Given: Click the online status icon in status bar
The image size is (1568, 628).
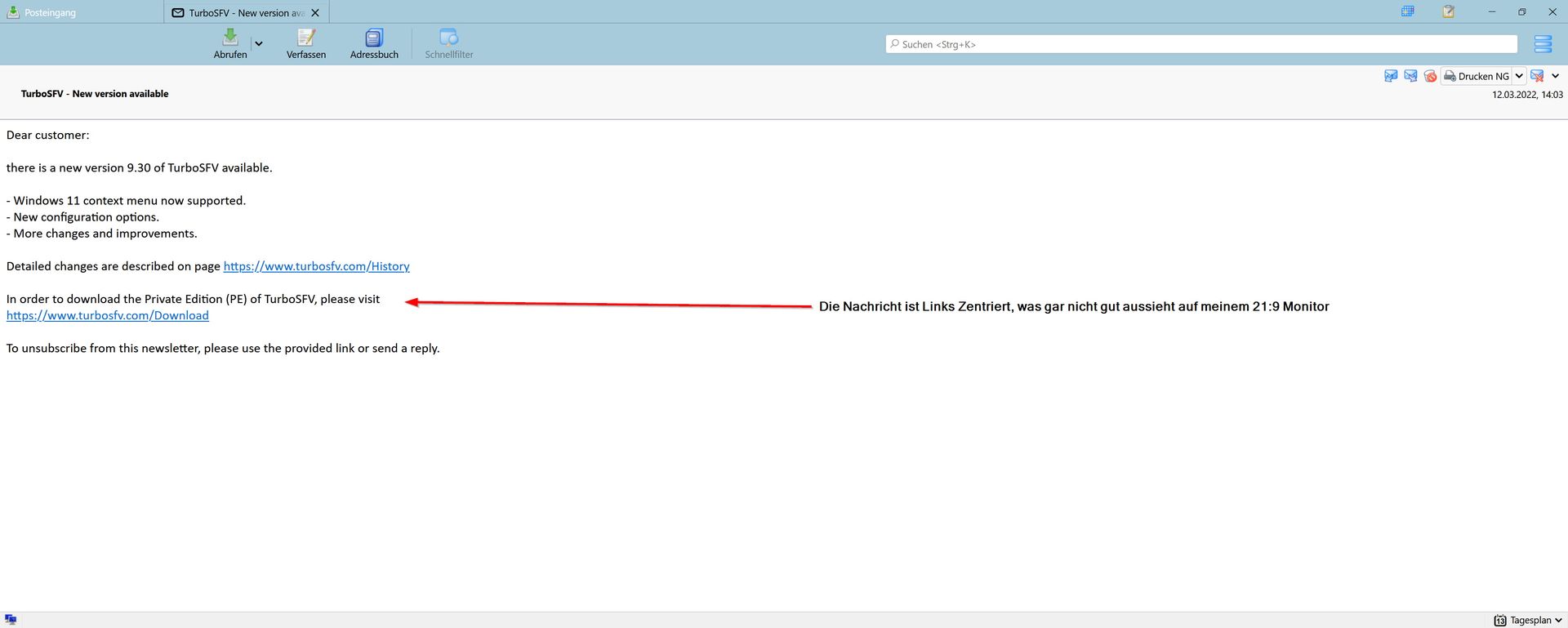Looking at the screenshot, I should point(11,620).
